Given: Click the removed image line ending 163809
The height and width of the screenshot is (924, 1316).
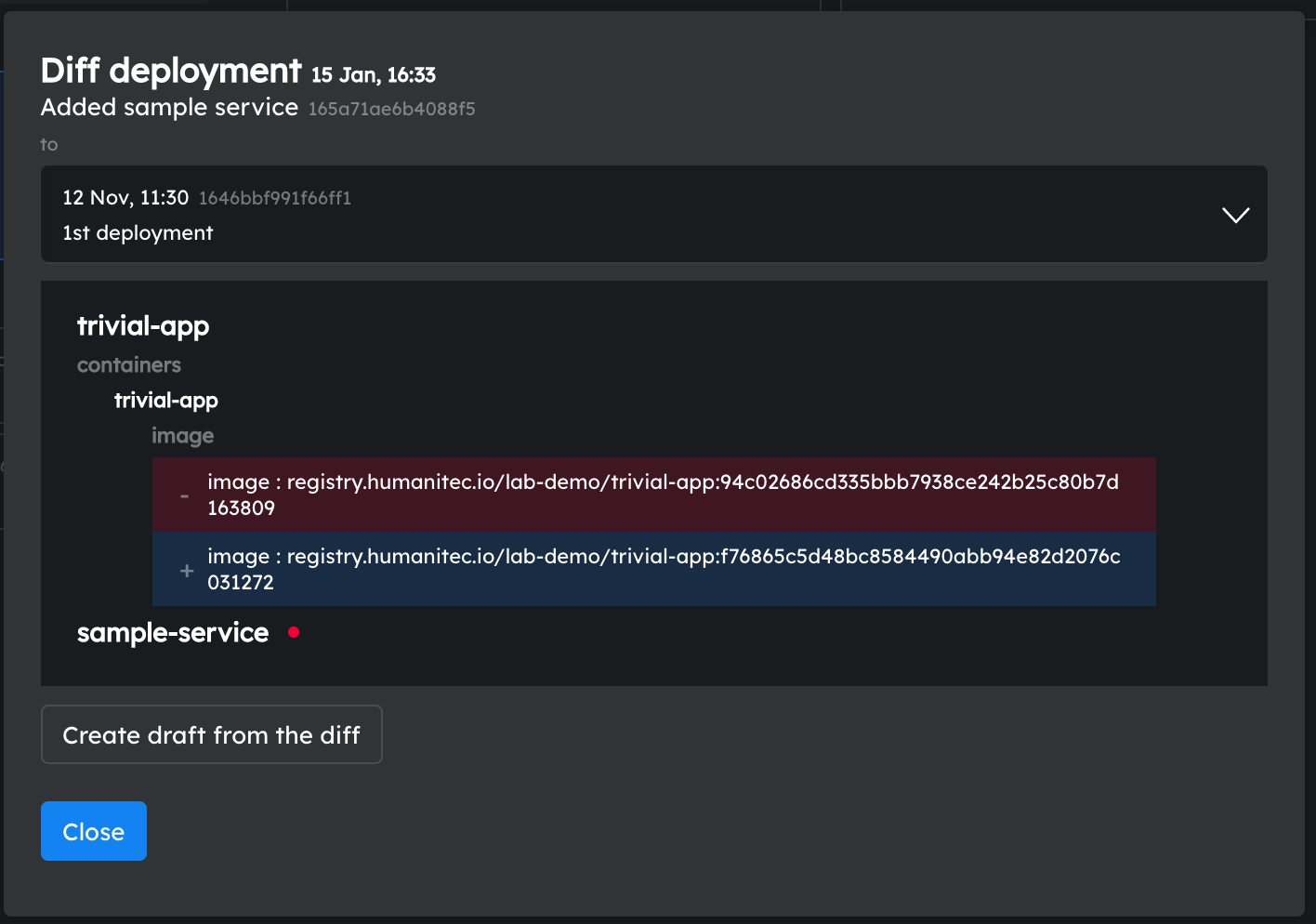Looking at the screenshot, I should (x=654, y=495).
